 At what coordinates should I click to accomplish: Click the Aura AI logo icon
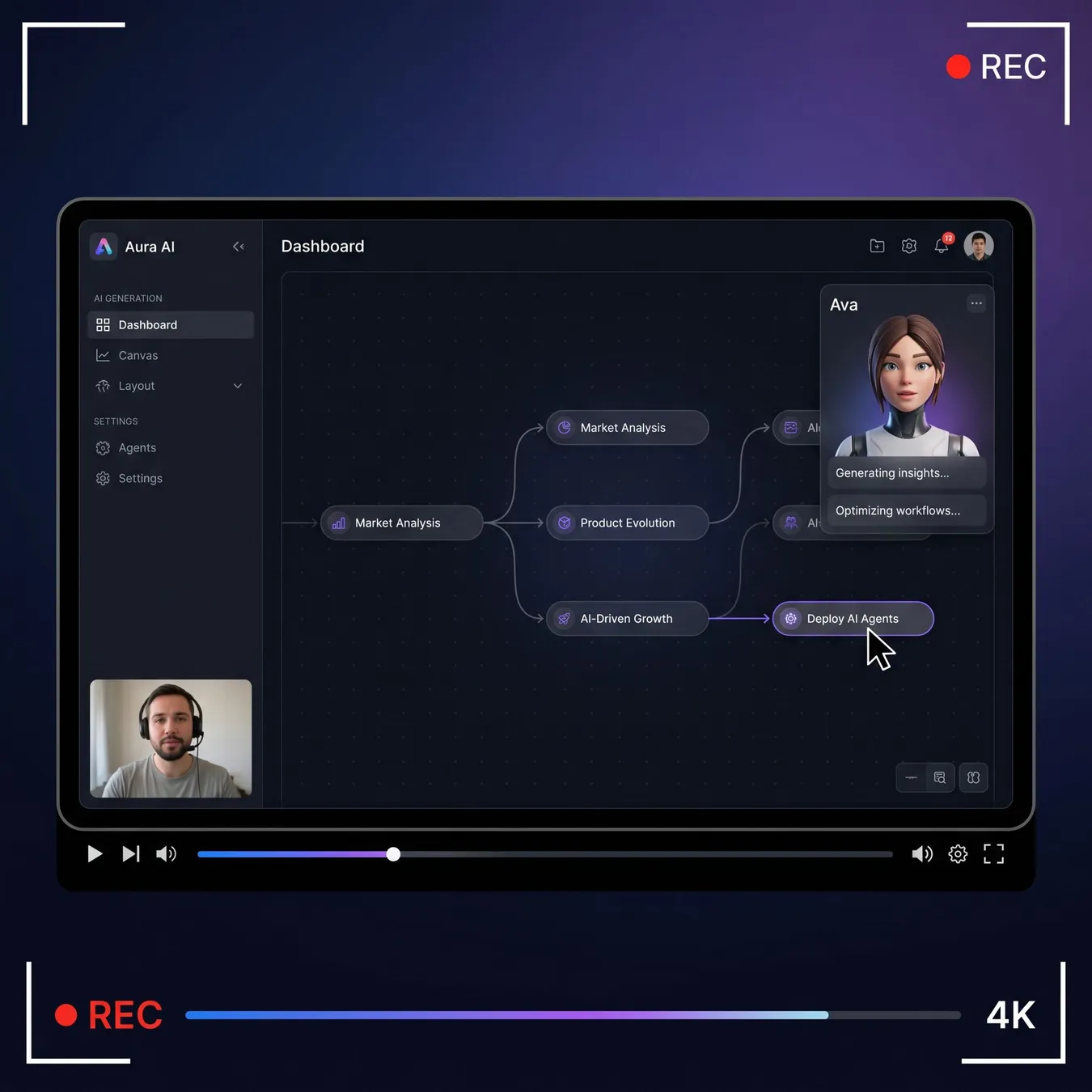pyautogui.click(x=104, y=247)
